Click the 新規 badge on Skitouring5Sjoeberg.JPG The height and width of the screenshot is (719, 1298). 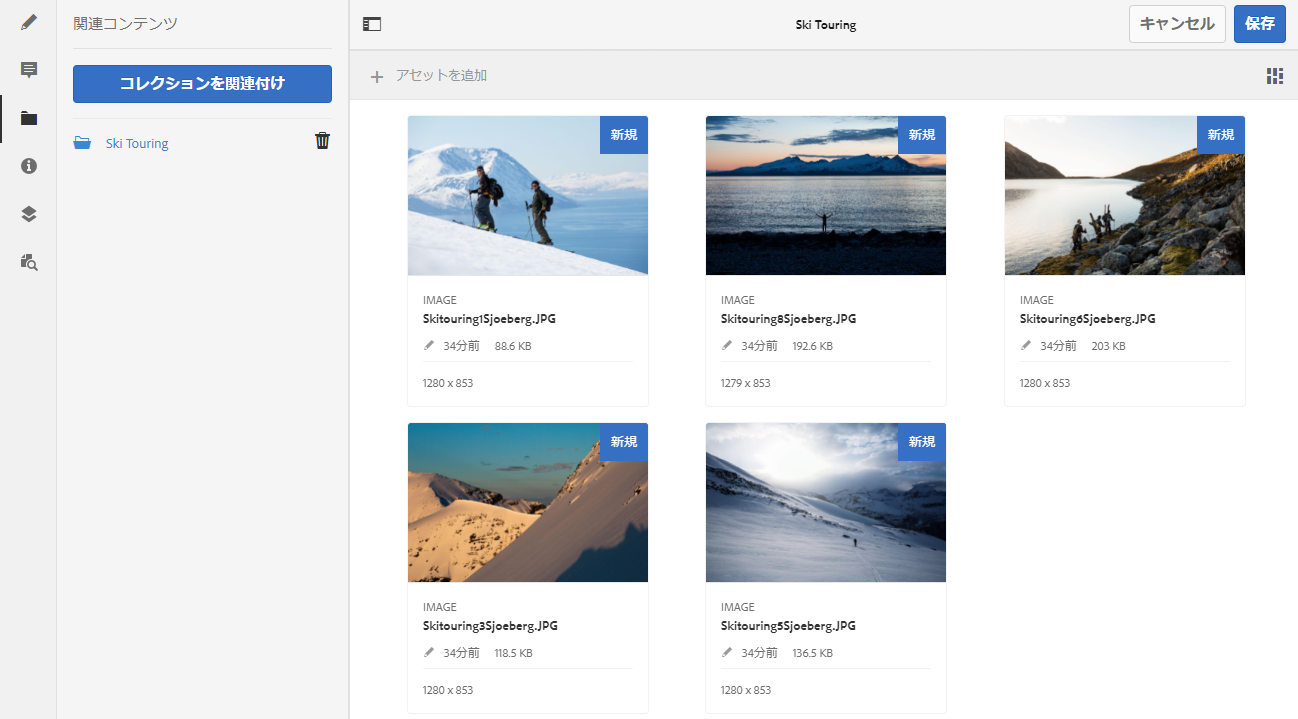coord(922,442)
